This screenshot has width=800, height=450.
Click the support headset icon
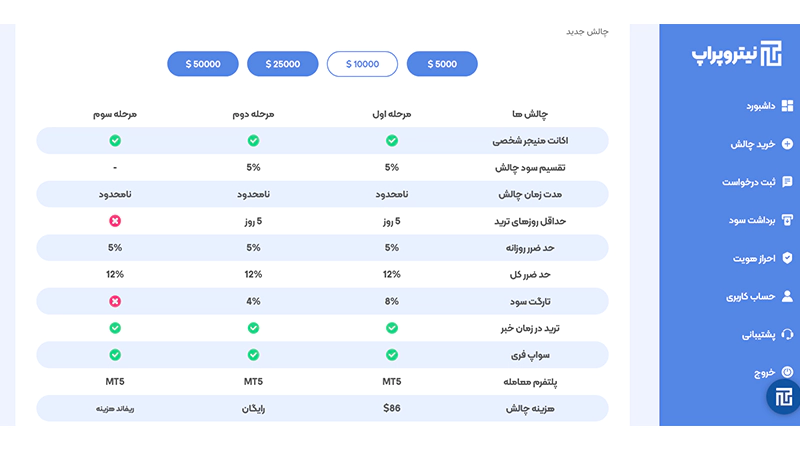[787, 334]
